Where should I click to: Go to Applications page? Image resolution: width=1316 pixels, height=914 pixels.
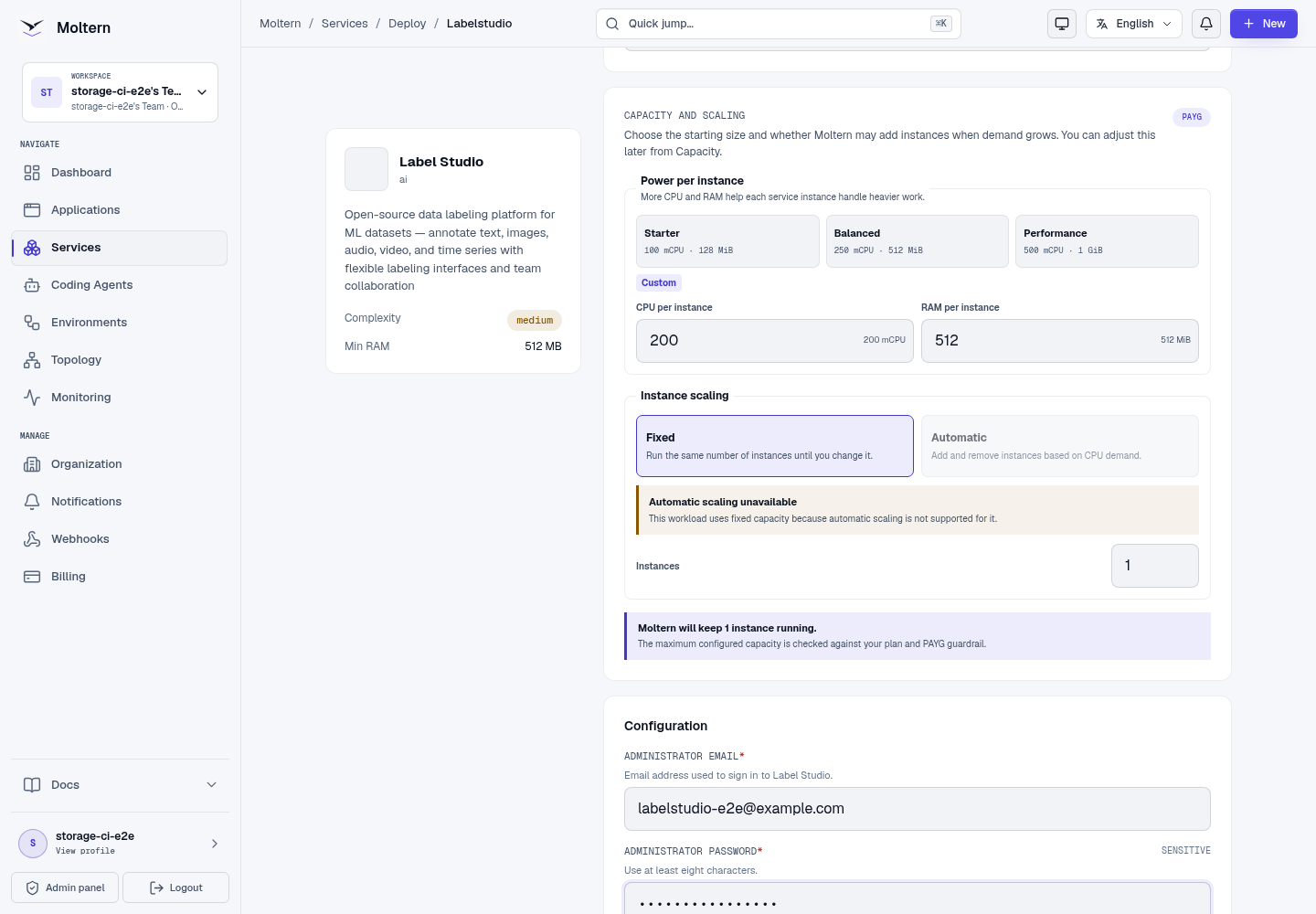click(x=119, y=210)
